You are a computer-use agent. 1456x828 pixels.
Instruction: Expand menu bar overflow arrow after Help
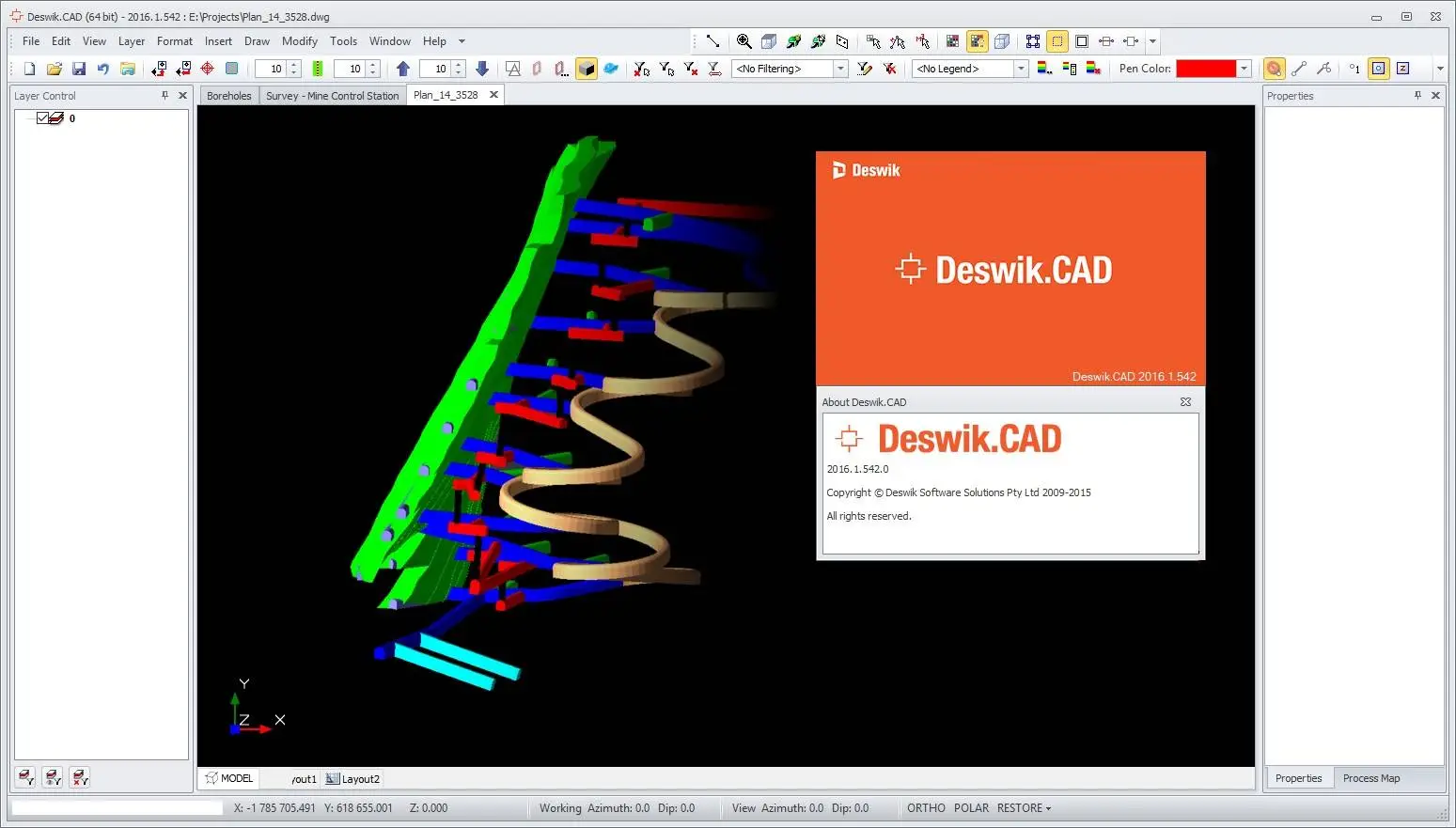coord(462,41)
